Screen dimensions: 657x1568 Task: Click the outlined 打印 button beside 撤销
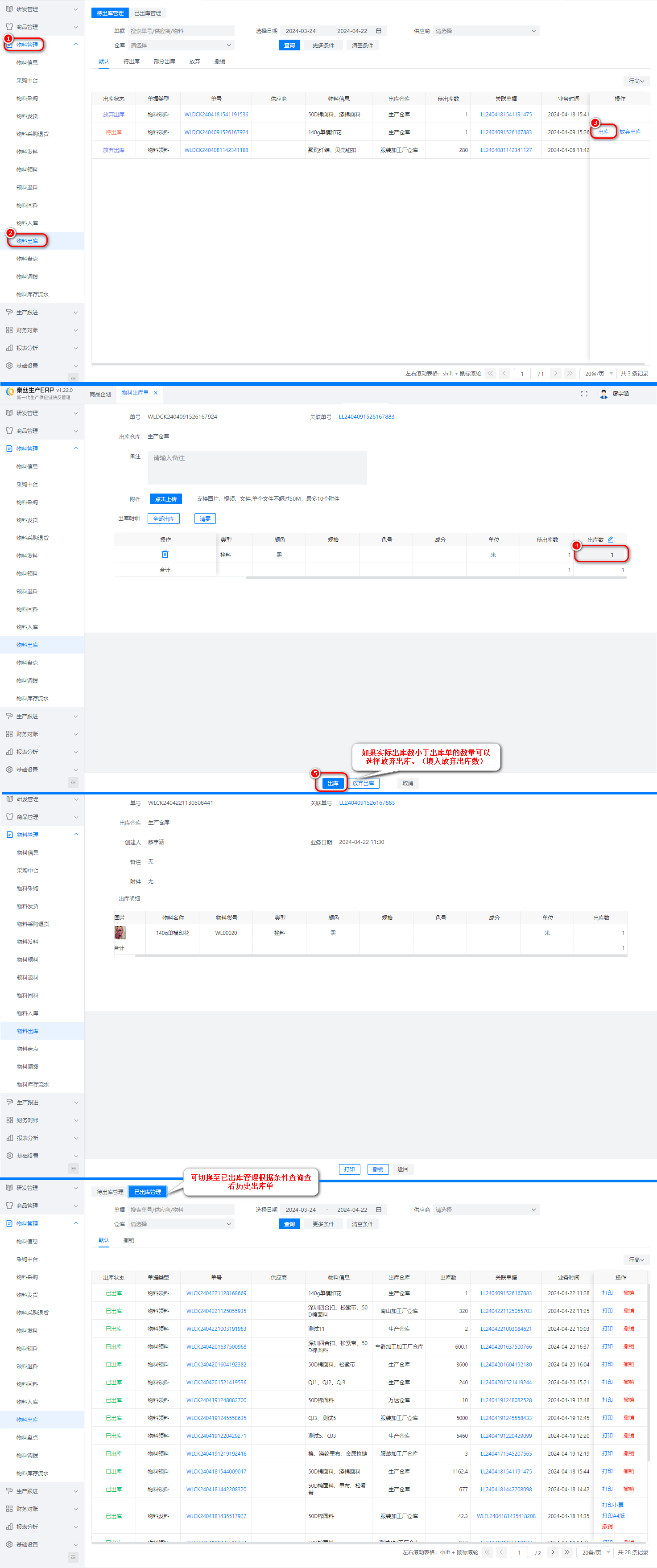pyautogui.click(x=349, y=1169)
